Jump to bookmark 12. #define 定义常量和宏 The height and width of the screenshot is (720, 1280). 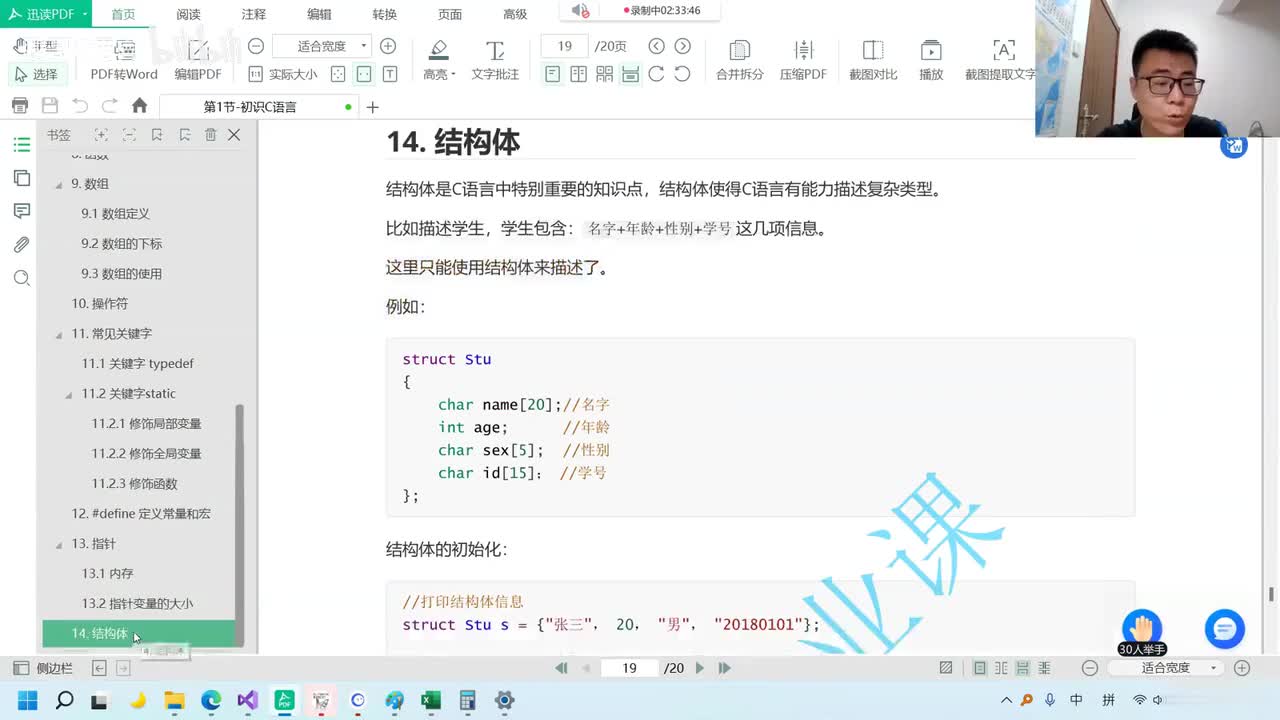pos(141,514)
